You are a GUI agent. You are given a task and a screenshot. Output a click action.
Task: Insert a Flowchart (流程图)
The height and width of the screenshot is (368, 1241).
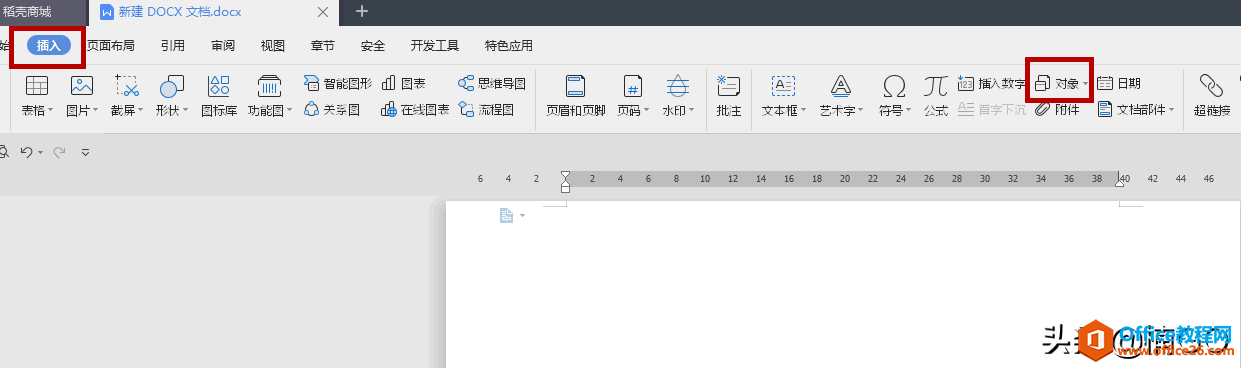point(486,110)
